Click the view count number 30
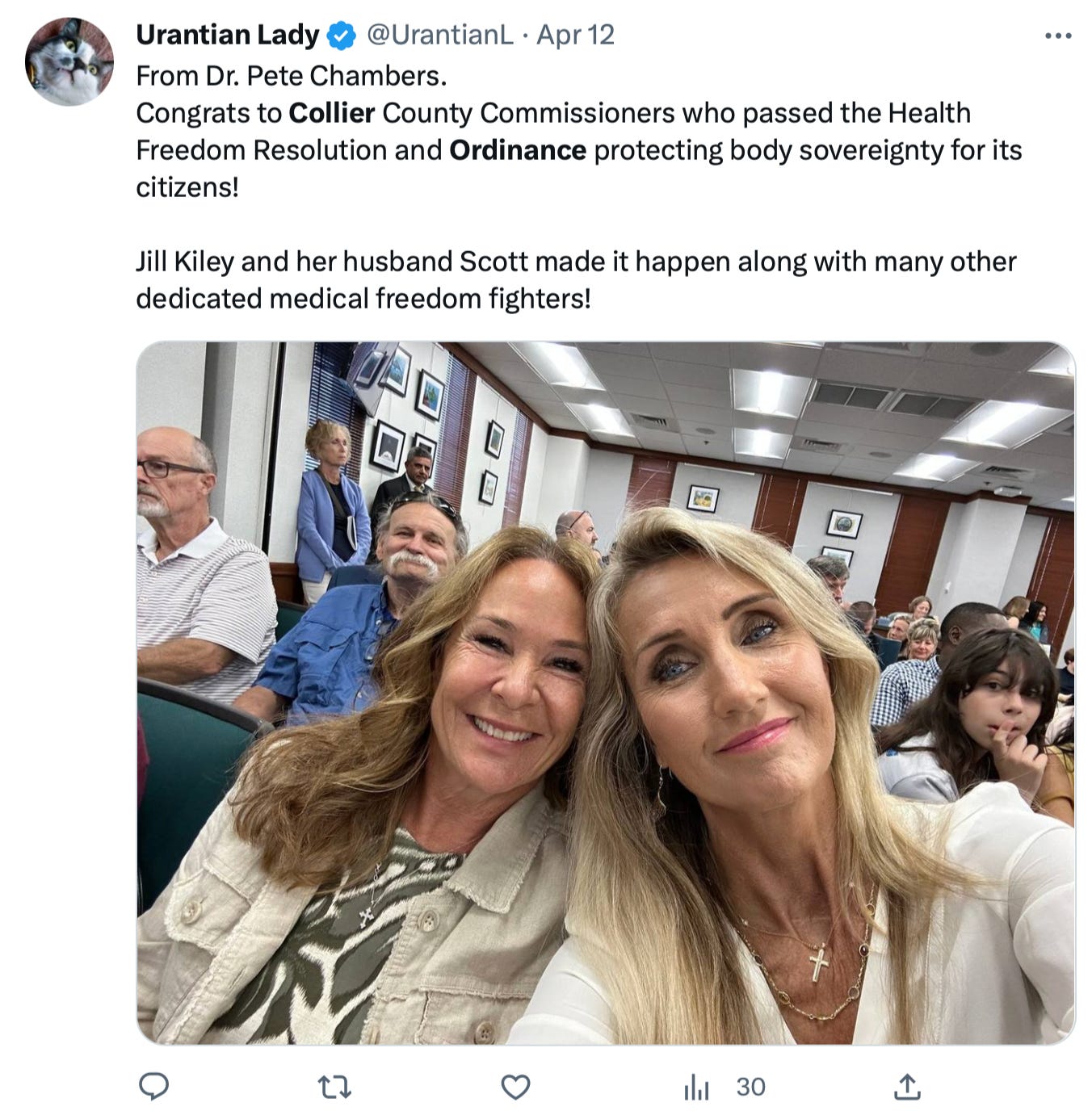This screenshot has height=1111, width=1092. (x=750, y=1087)
